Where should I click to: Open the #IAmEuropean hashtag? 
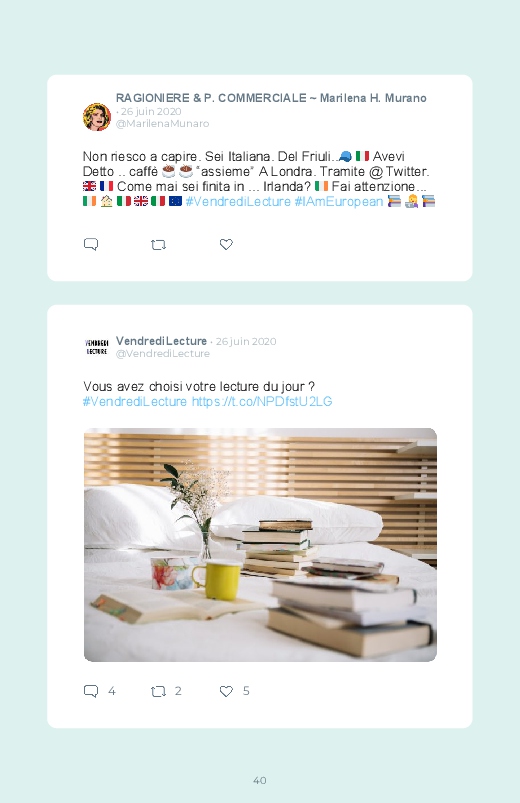pyautogui.click(x=339, y=202)
